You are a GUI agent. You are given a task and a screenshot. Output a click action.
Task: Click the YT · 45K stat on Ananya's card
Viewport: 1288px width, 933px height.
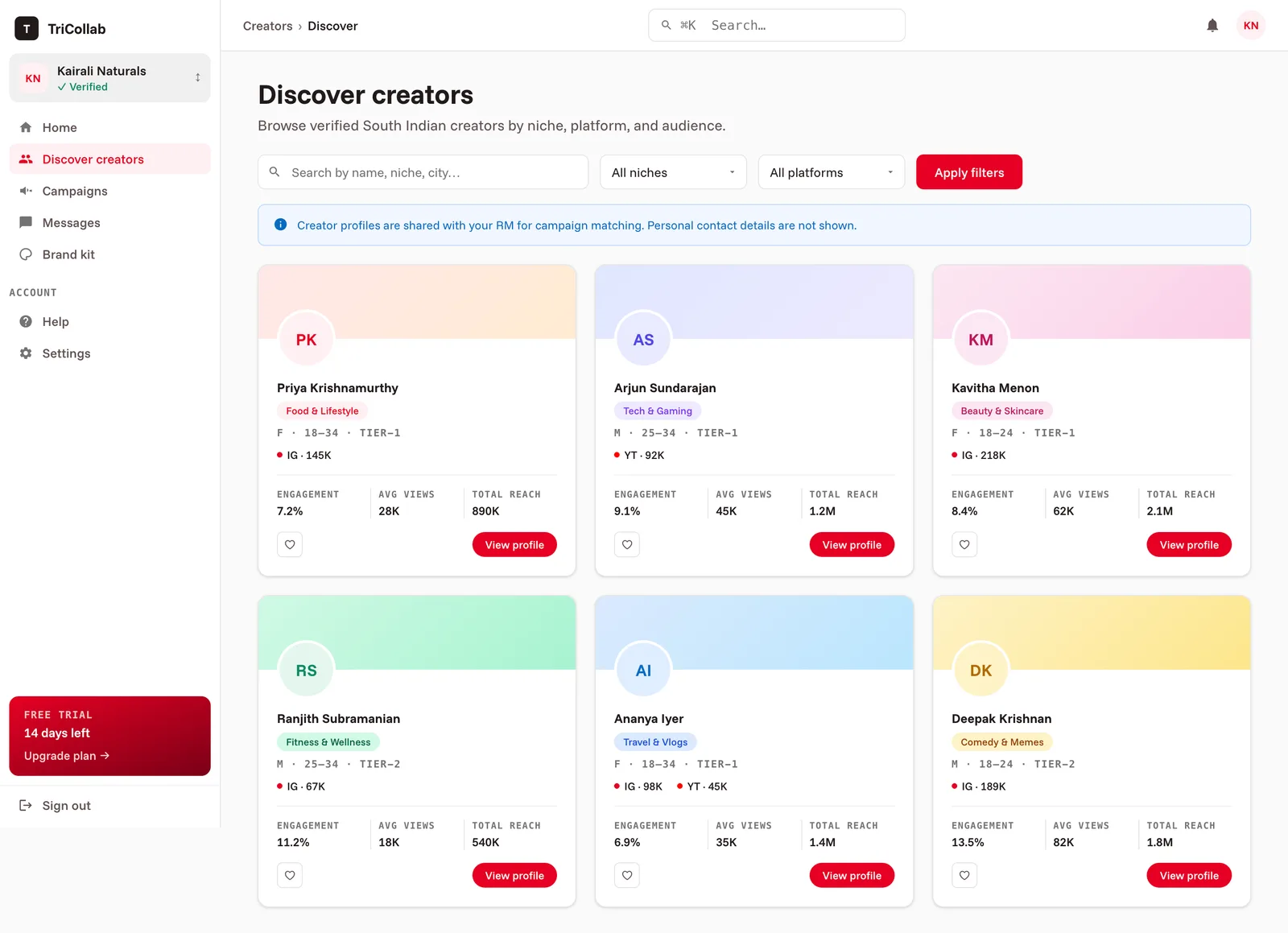pyautogui.click(x=702, y=786)
